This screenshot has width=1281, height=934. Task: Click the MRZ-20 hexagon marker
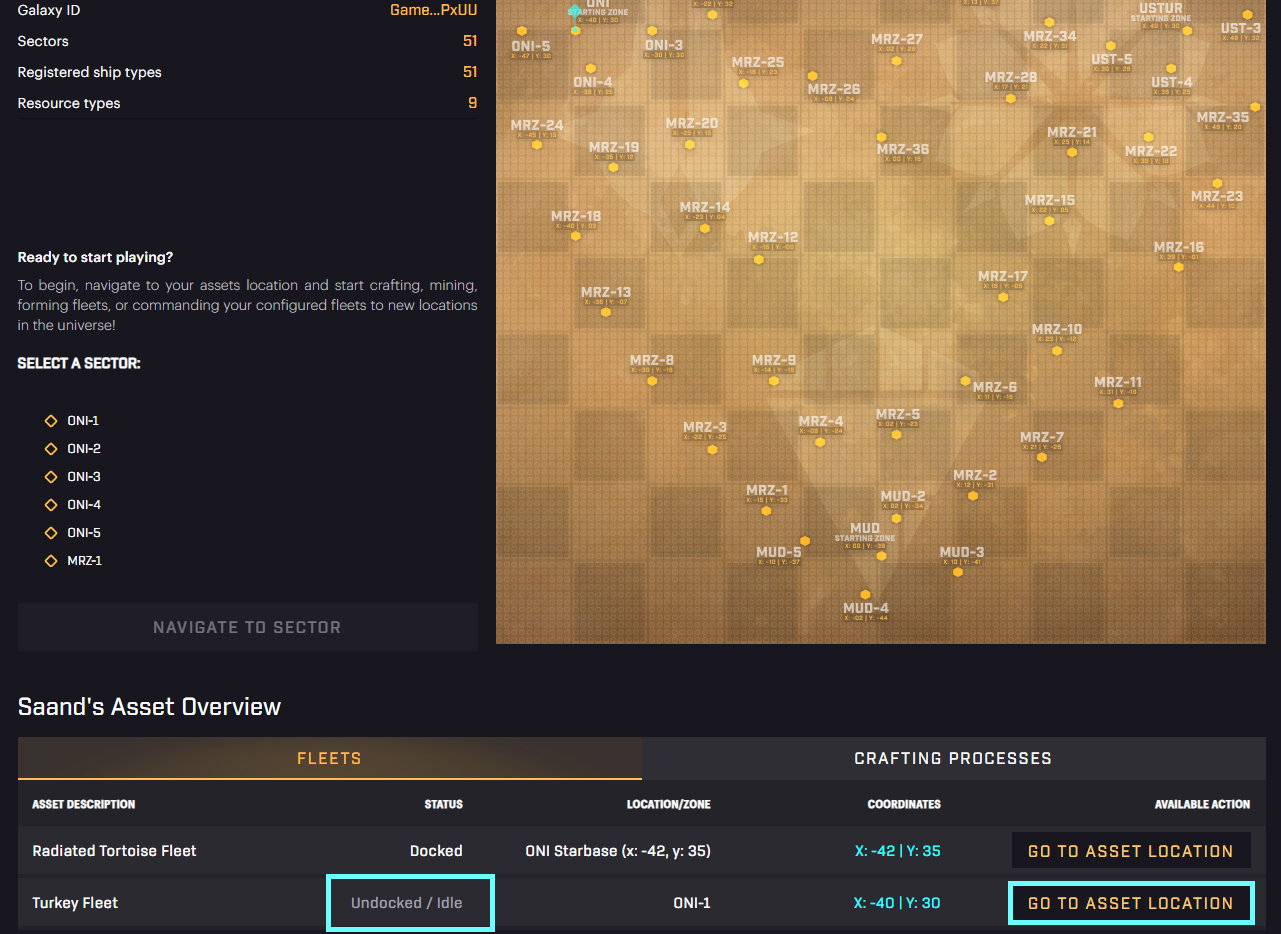pos(690,144)
